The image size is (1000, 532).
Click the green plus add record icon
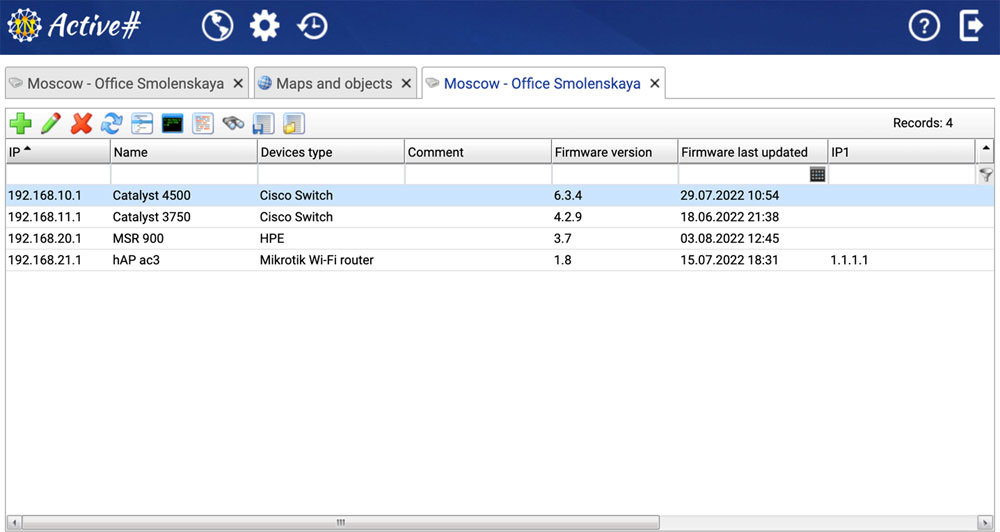point(20,124)
